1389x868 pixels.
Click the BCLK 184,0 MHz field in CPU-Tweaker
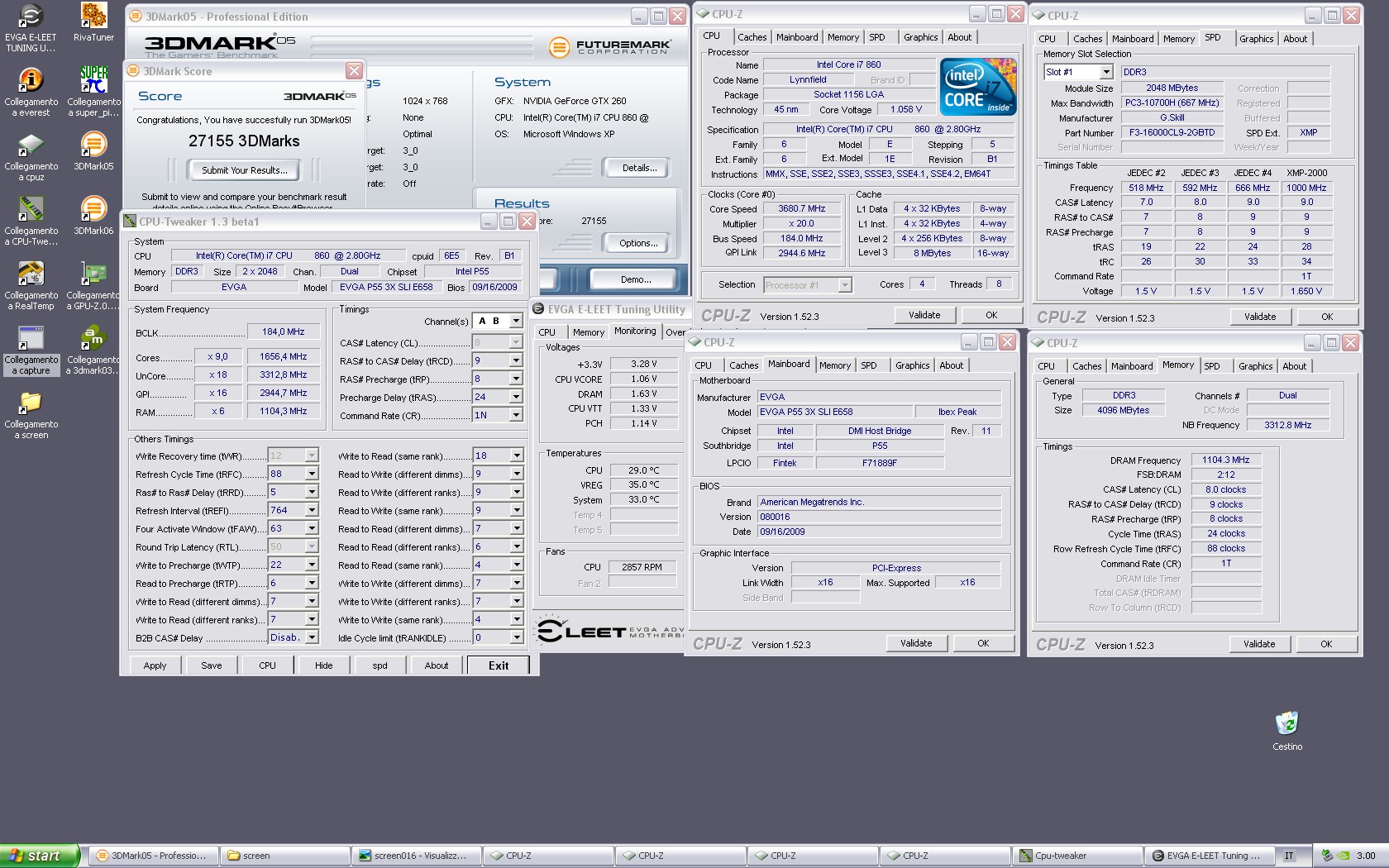284,331
